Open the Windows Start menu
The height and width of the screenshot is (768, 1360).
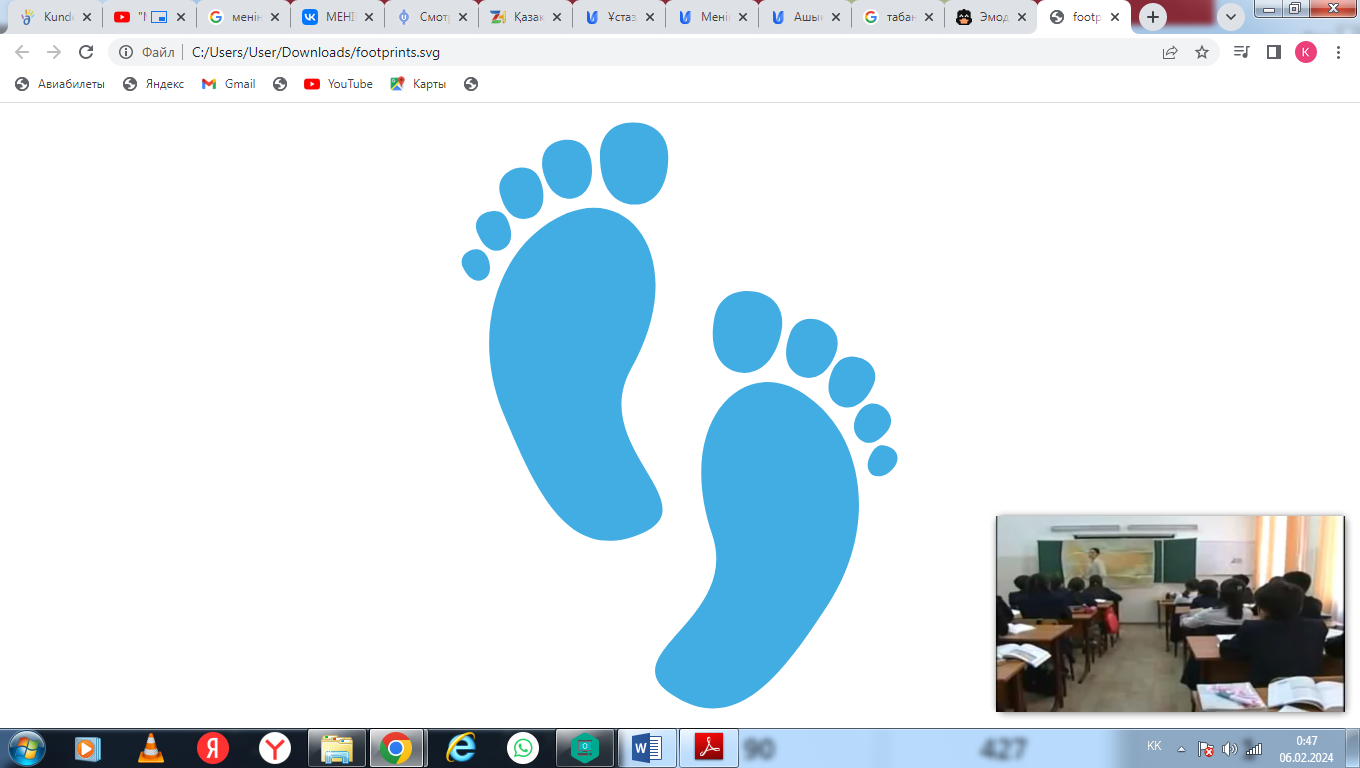pyautogui.click(x=25, y=747)
